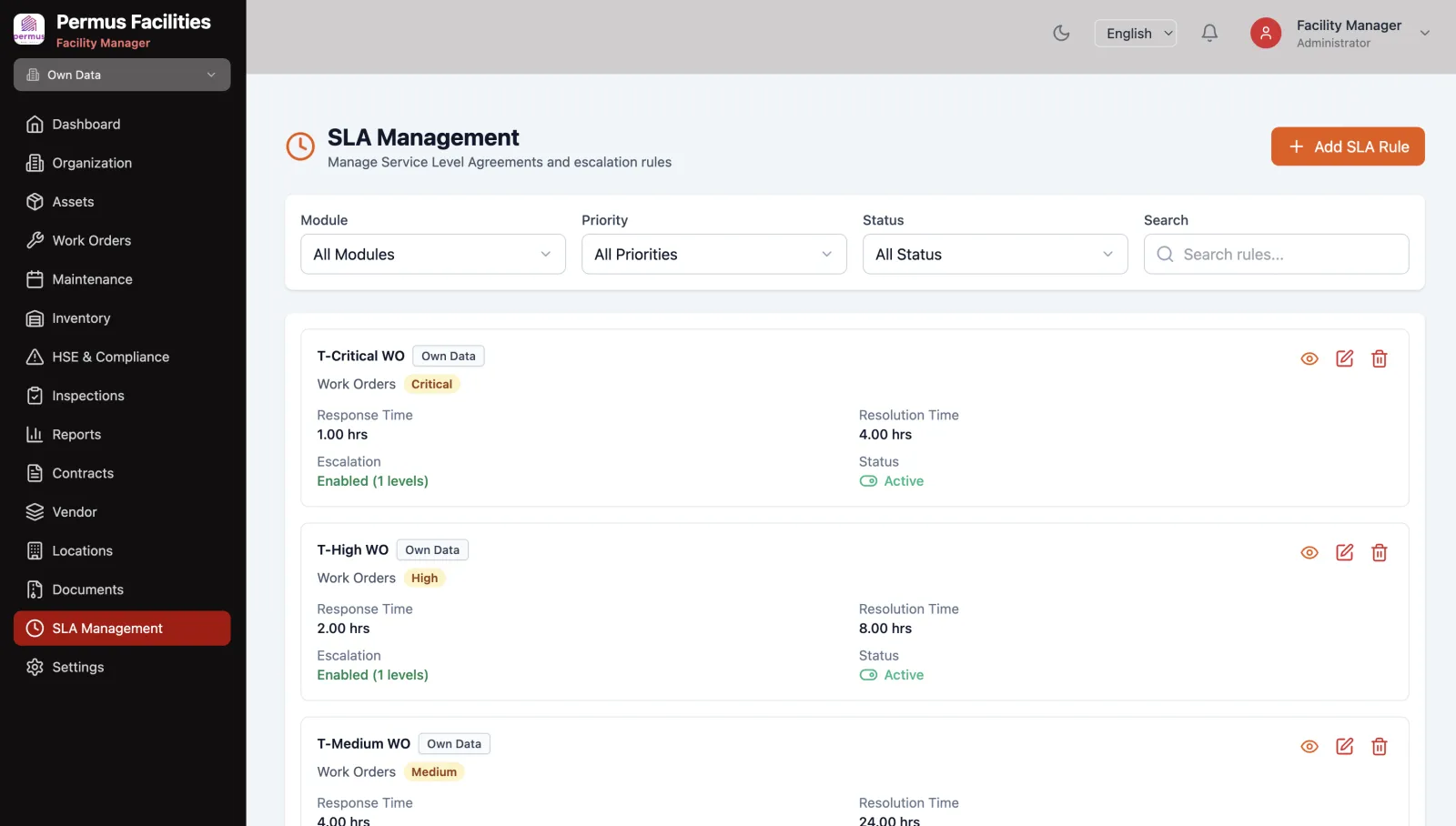The height and width of the screenshot is (826, 1456).
Task: Click Own Data tag on T-Critical WO
Action: [449, 356]
